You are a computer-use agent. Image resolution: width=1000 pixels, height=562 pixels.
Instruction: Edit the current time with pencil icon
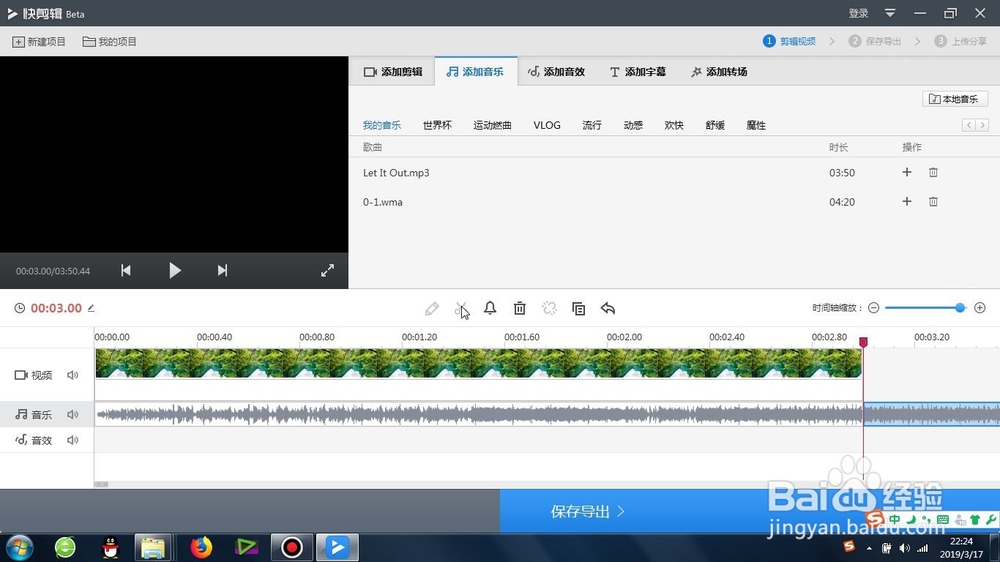91,308
